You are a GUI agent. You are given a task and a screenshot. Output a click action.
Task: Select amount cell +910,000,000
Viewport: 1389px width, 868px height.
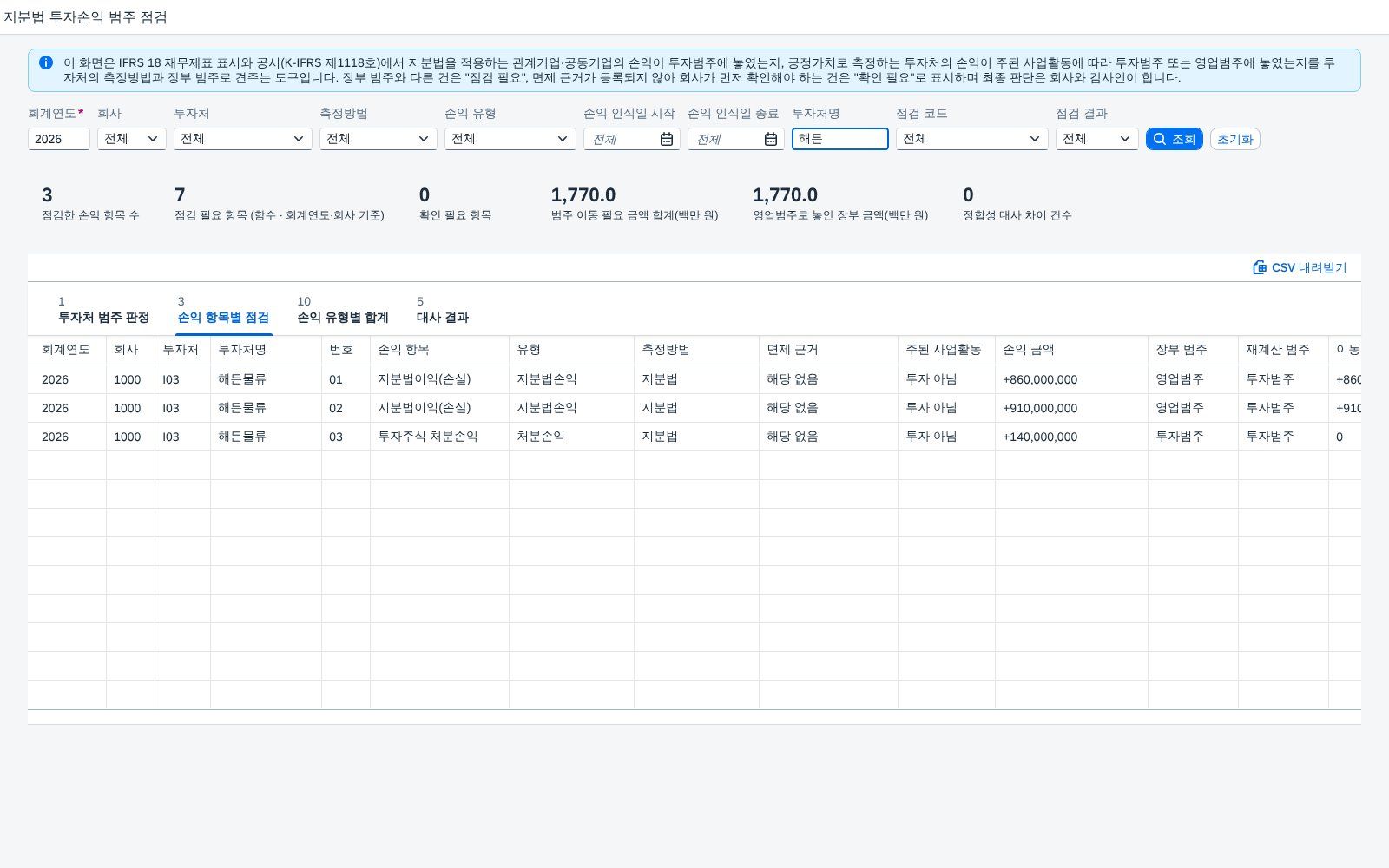point(1071,408)
